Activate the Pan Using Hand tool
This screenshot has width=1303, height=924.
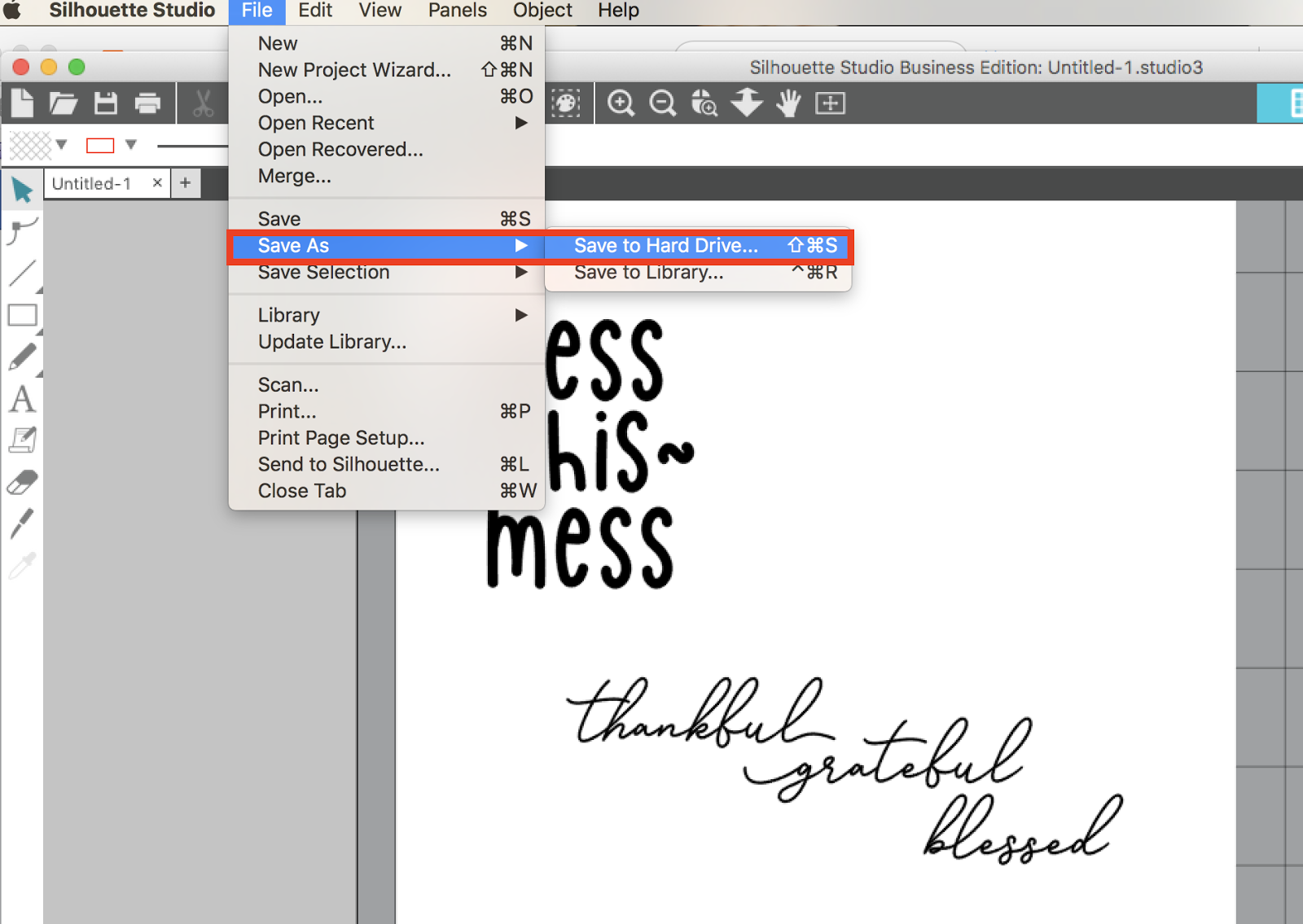coord(788,103)
